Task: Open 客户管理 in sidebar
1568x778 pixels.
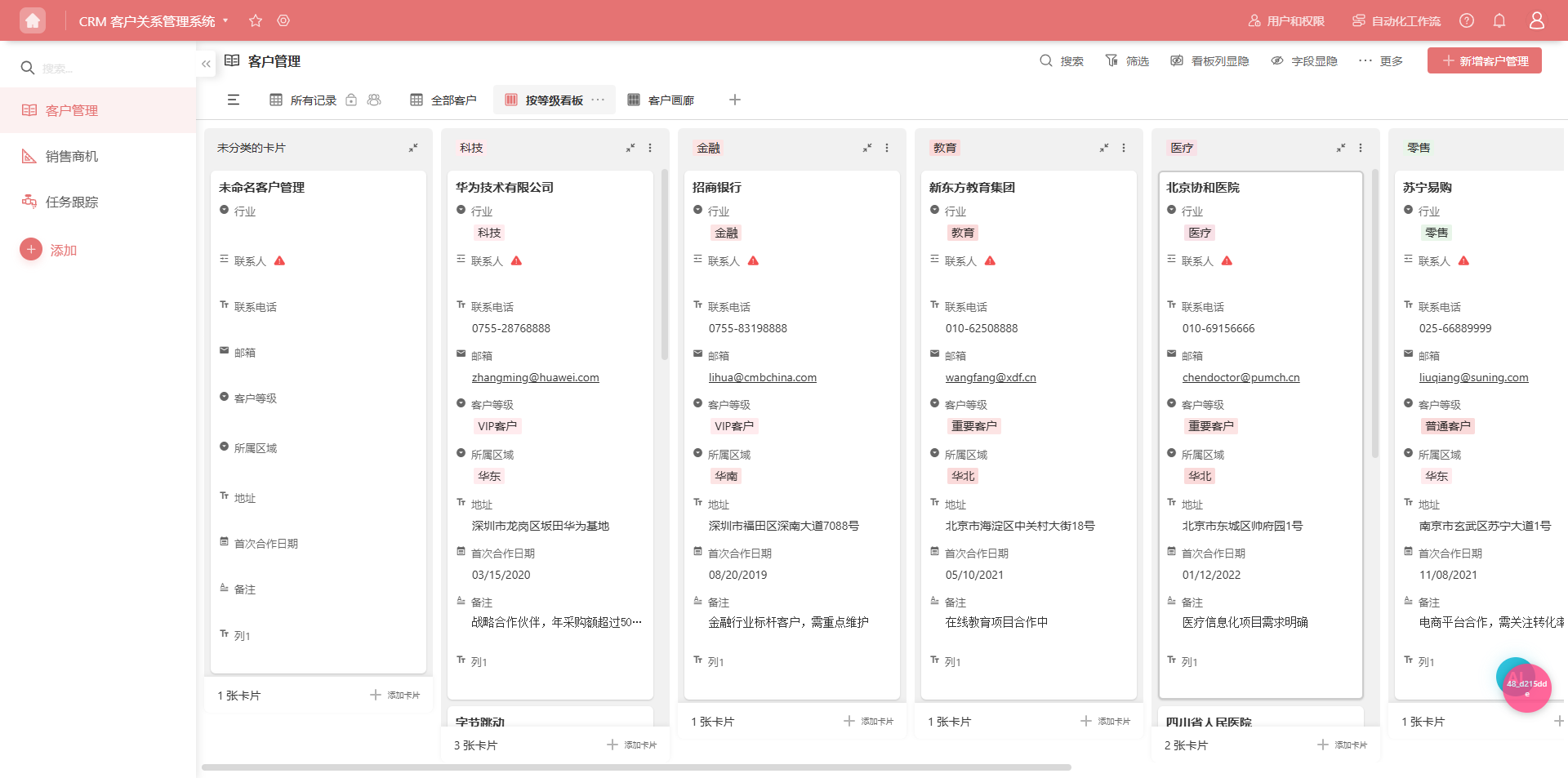Action: point(98,110)
